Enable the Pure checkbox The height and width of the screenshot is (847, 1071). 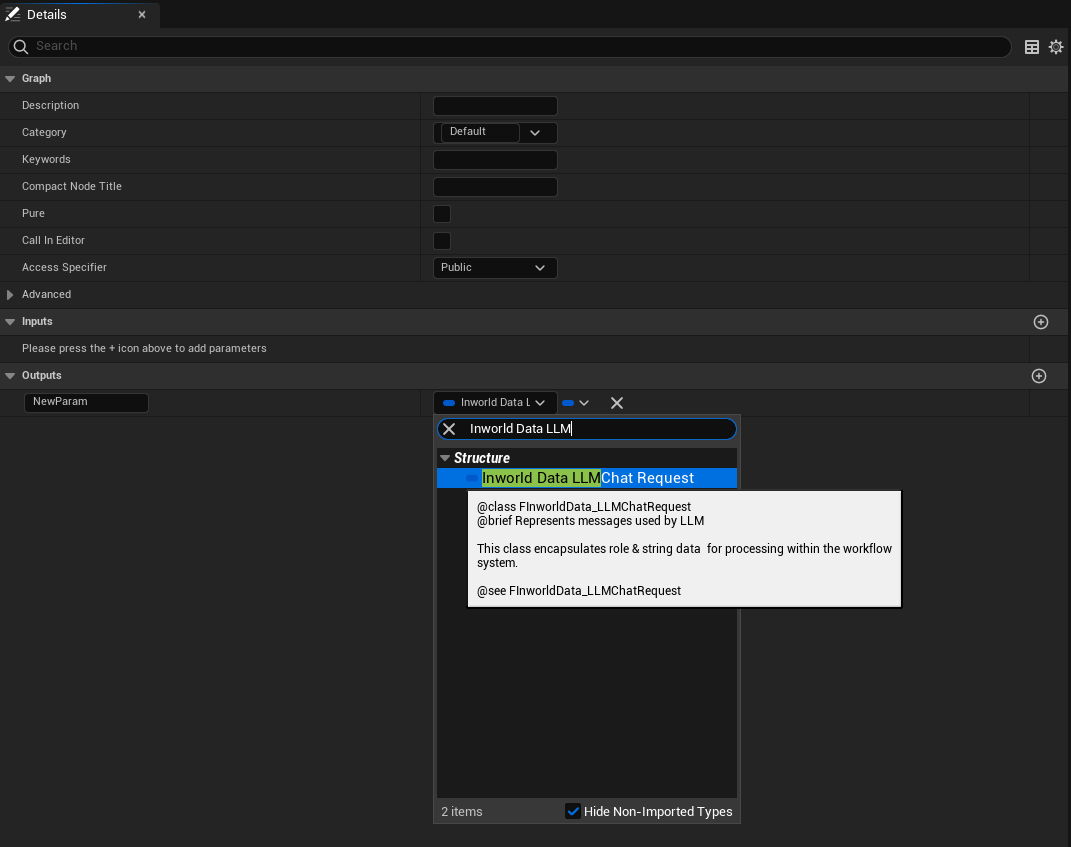442,214
